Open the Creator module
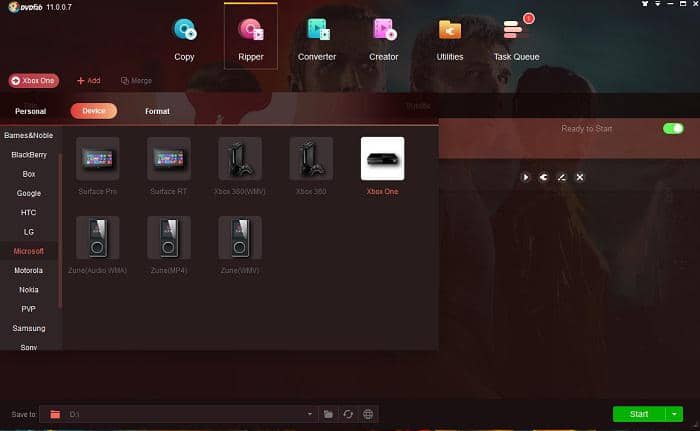The image size is (700, 431). (x=383, y=39)
